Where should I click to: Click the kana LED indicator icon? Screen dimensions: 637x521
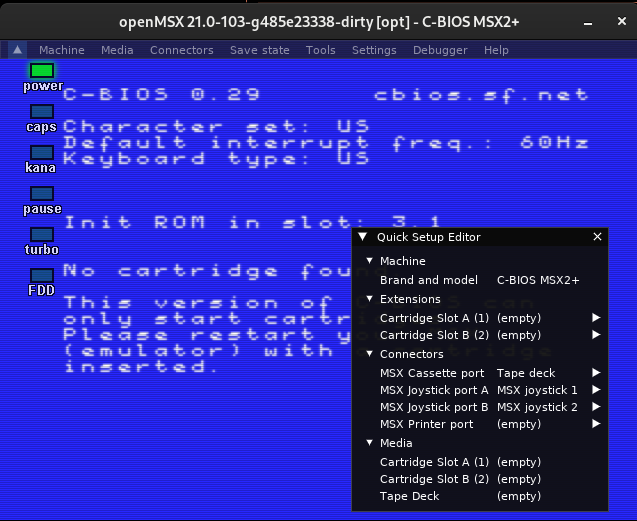tap(42, 152)
